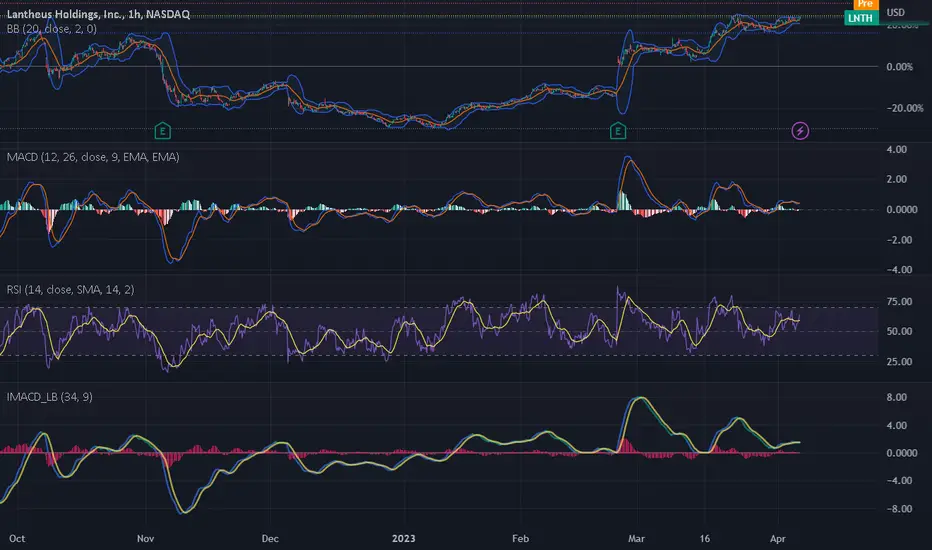The width and height of the screenshot is (932, 550).
Task: Open the USD currency selector
Action: click(x=896, y=12)
